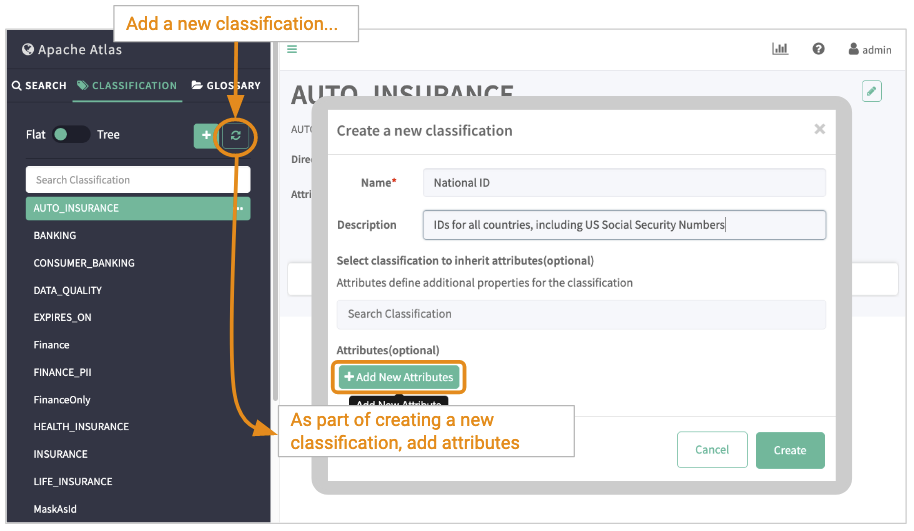
Task: Click the Cancel button
Action: (x=711, y=450)
